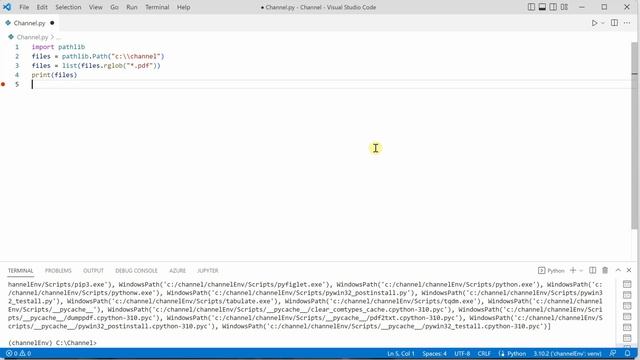Maximize panel with the up chevron
The image size is (640, 360).
tap(618, 270)
